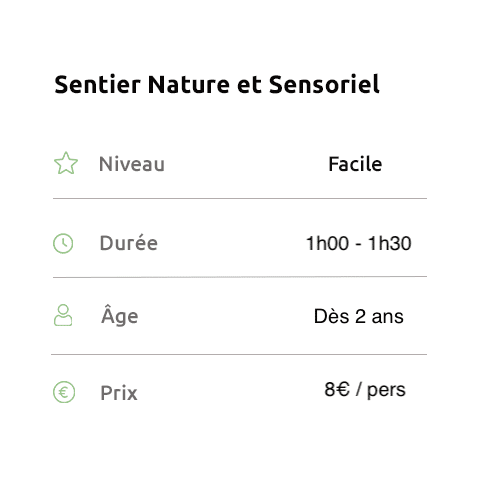Select the Âge label
The height and width of the screenshot is (500, 500).
coord(120,316)
